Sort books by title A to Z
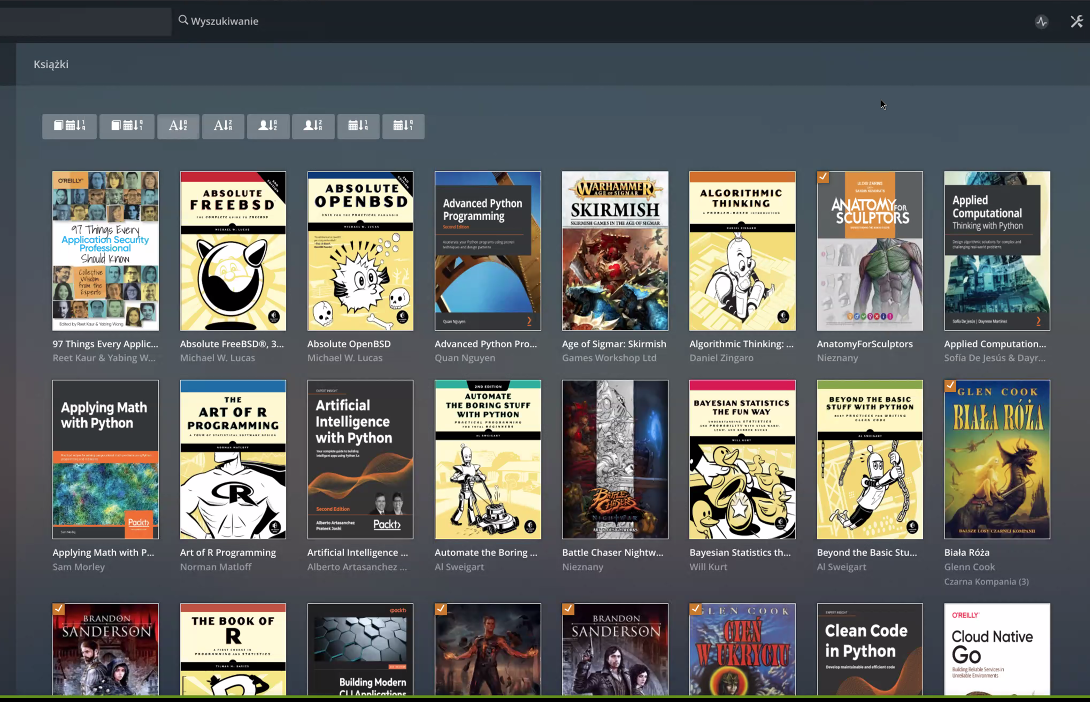This screenshot has height=702, width=1090. [178, 126]
